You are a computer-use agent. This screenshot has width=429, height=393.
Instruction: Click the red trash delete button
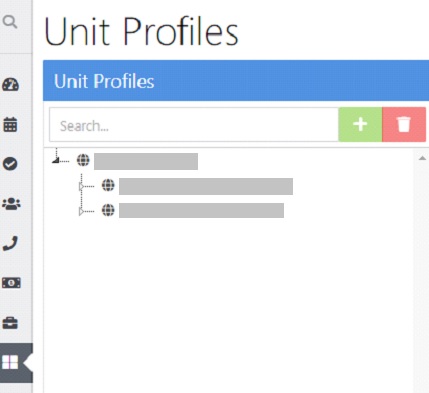(404, 125)
